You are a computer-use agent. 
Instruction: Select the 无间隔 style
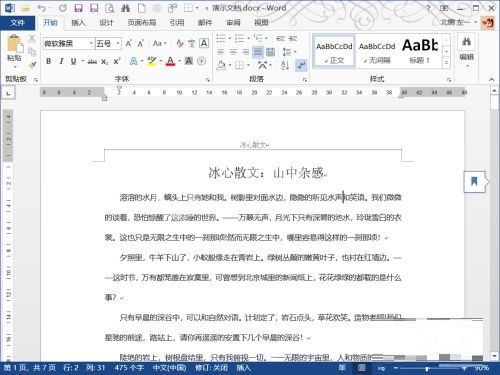click(x=377, y=52)
